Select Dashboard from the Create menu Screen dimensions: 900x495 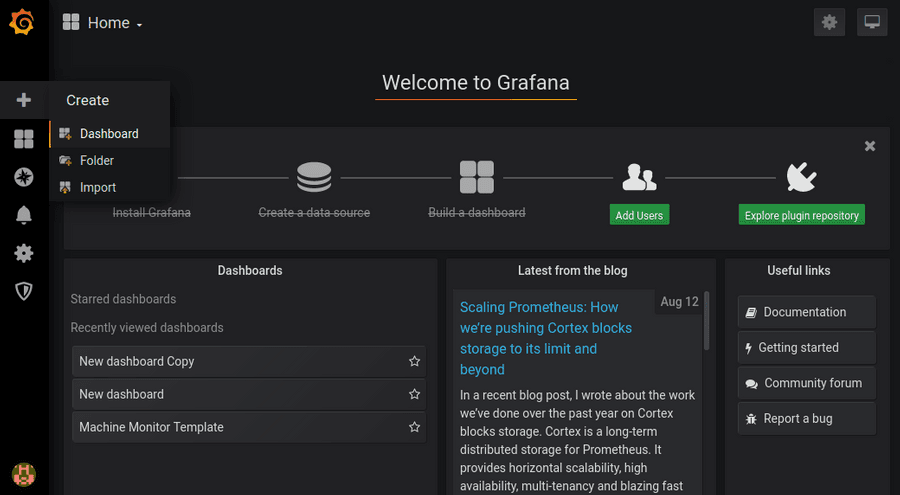point(109,134)
